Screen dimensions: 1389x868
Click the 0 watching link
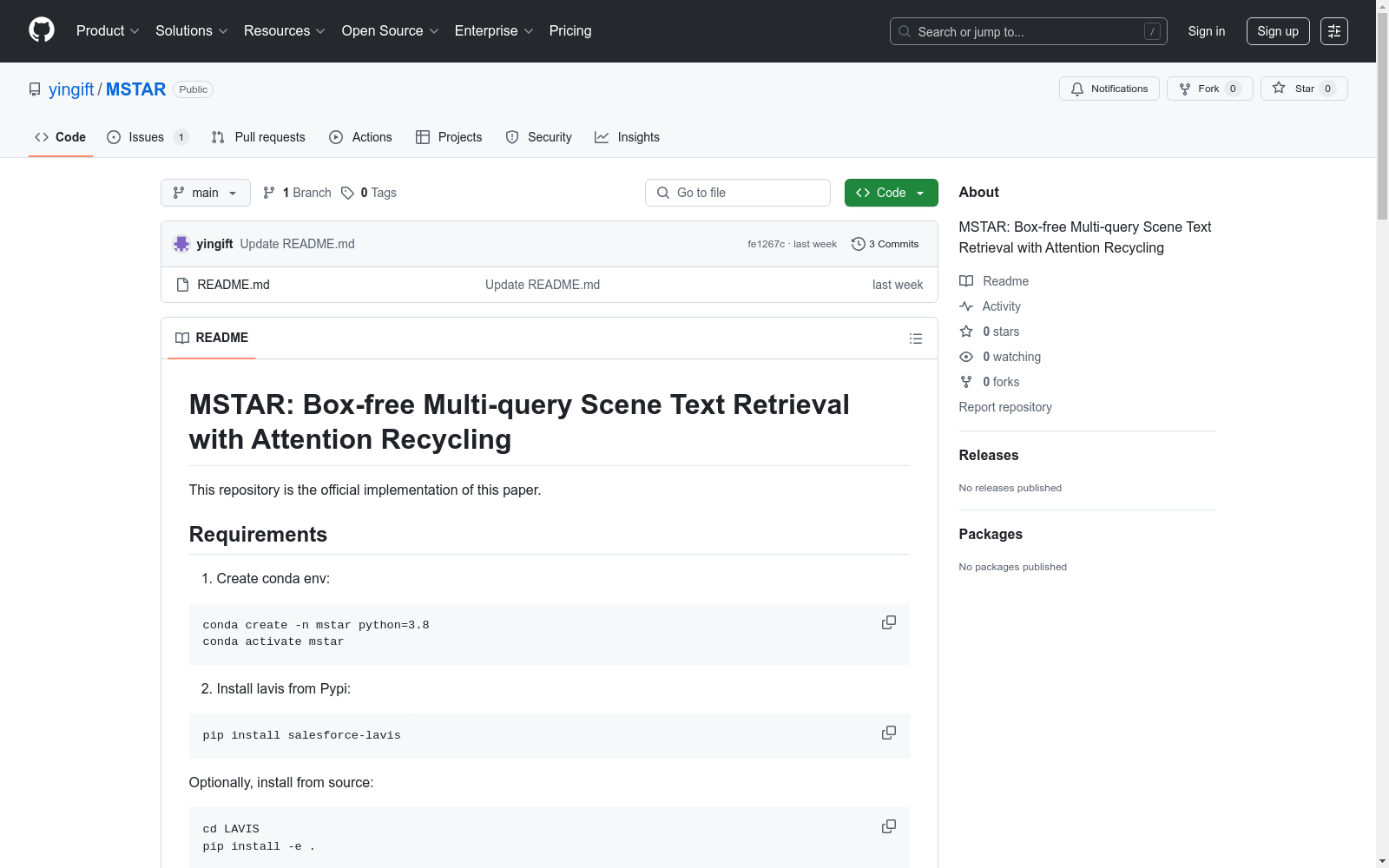pos(1000,357)
